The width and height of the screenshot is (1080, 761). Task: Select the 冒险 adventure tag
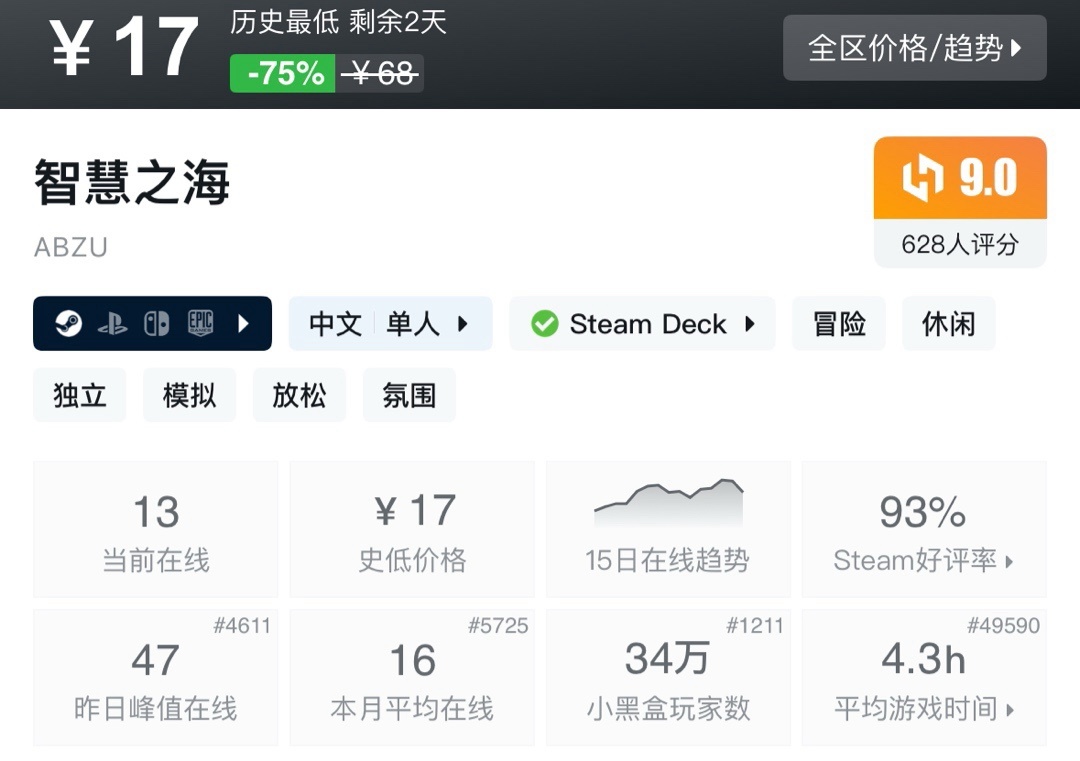838,324
